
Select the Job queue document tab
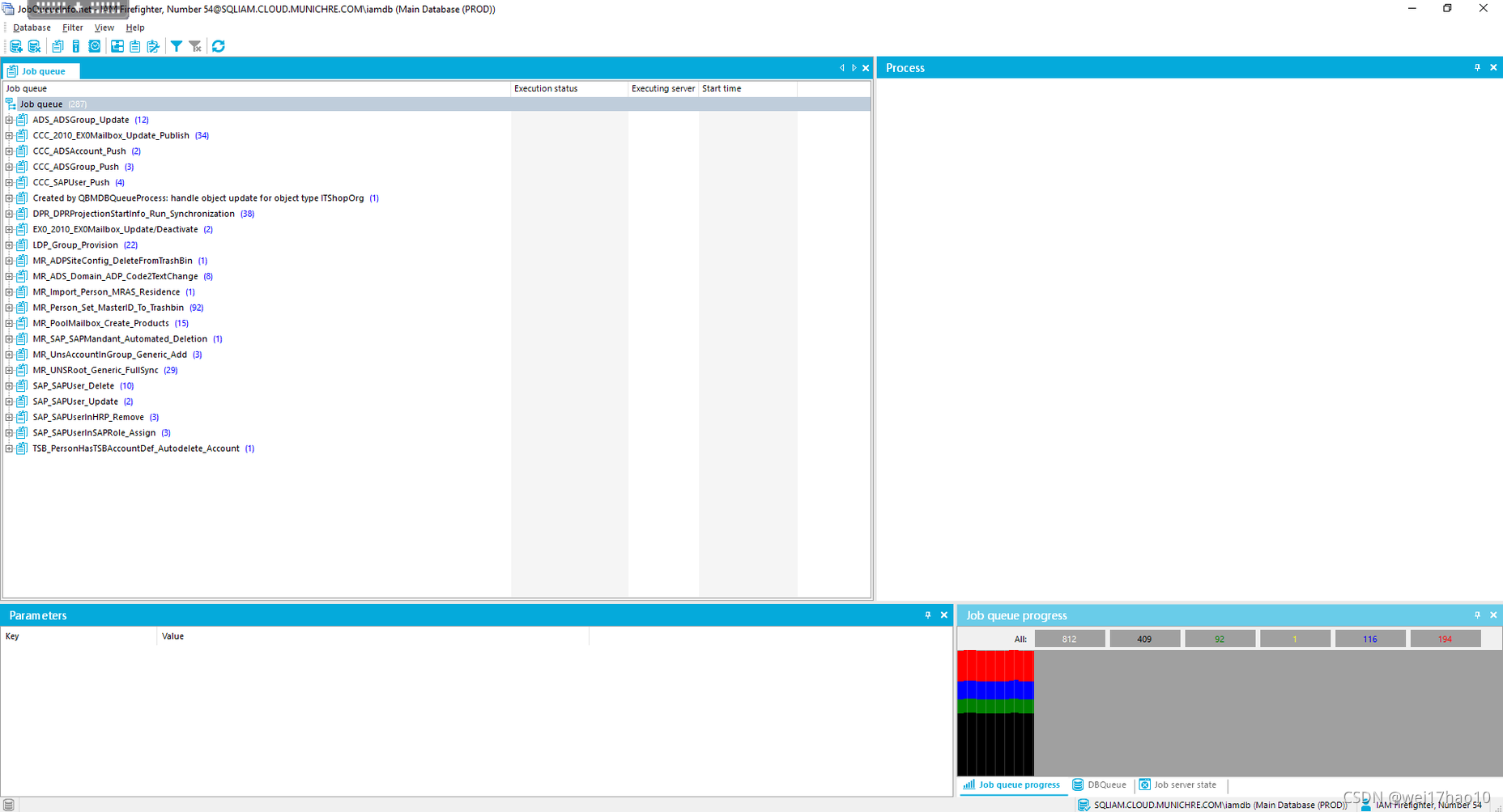point(42,71)
